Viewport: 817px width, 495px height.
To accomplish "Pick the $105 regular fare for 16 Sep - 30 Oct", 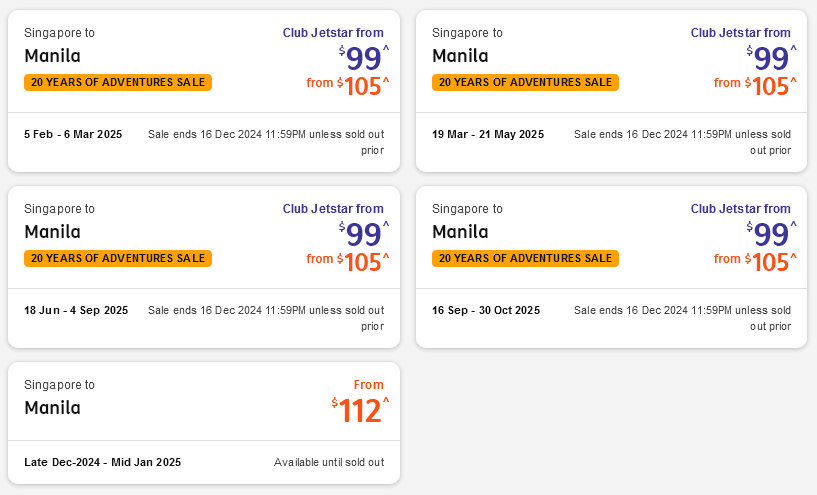I will point(770,262).
